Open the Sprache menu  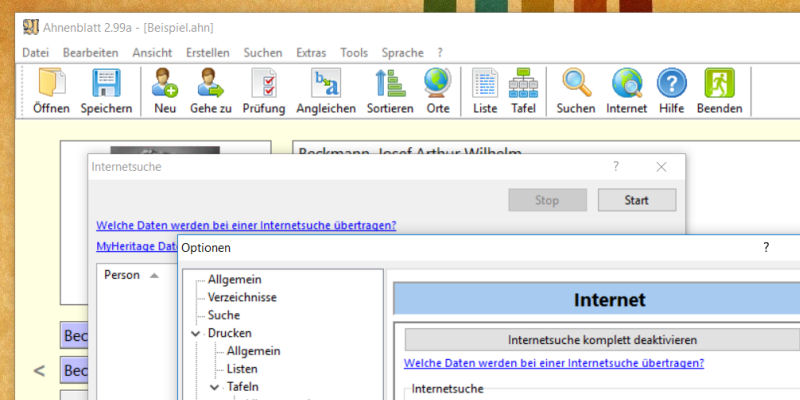403,53
